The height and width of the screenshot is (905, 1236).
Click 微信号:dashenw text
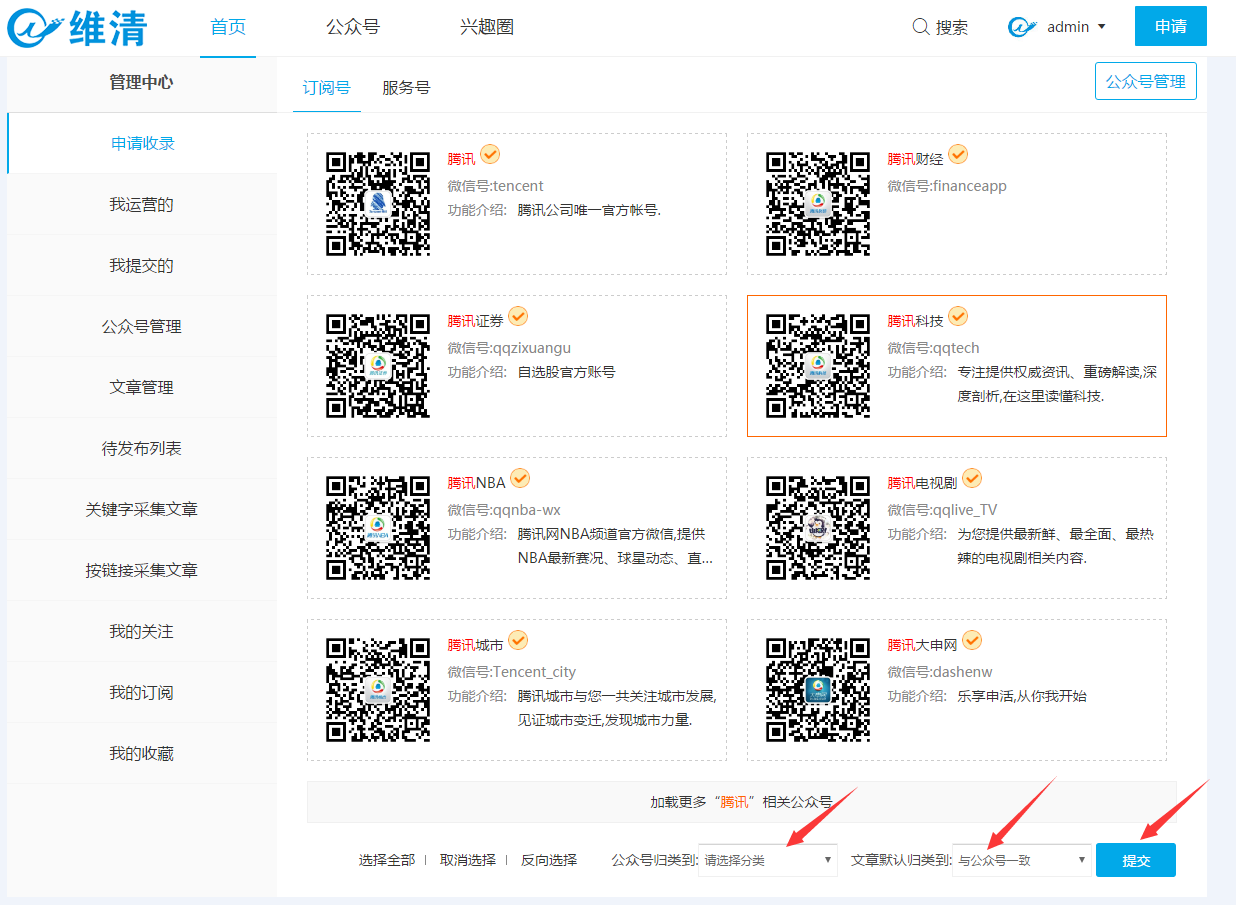[x=940, y=672]
